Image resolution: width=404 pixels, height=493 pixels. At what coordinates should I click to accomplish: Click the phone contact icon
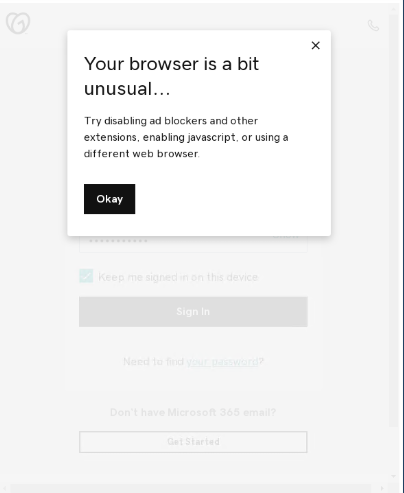373,25
